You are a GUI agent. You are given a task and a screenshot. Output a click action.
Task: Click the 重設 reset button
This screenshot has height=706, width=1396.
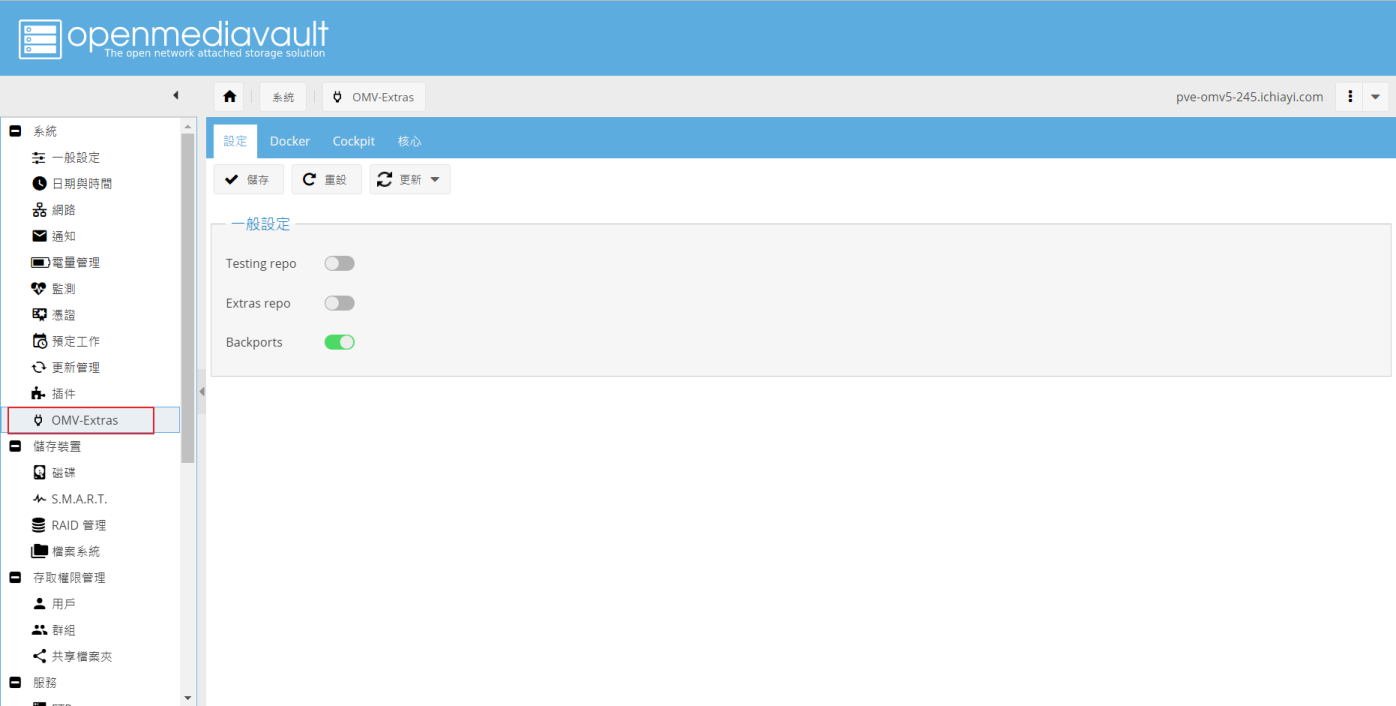click(327, 179)
